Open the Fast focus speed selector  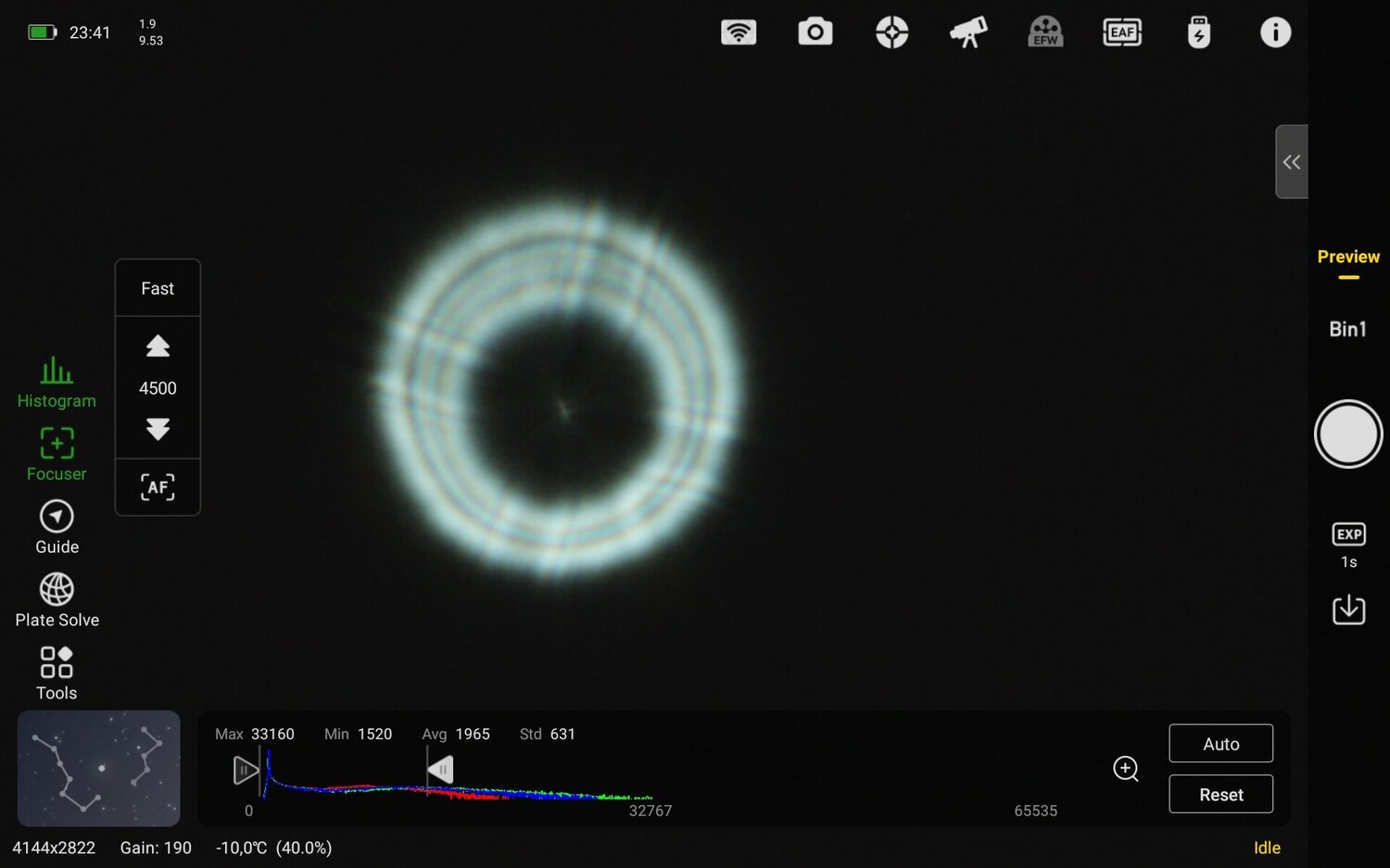pyautogui.click(x=157, y=288)
